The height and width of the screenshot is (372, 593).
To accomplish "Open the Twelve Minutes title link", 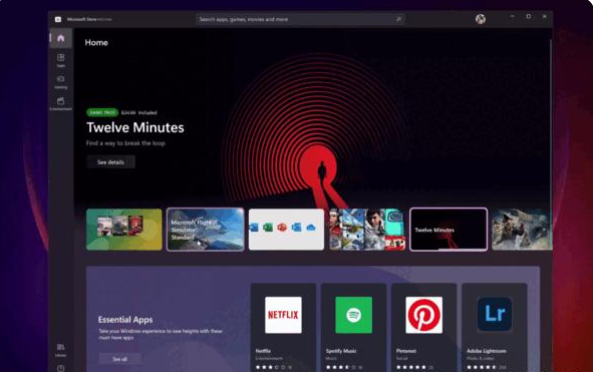I will pos(135,128).
